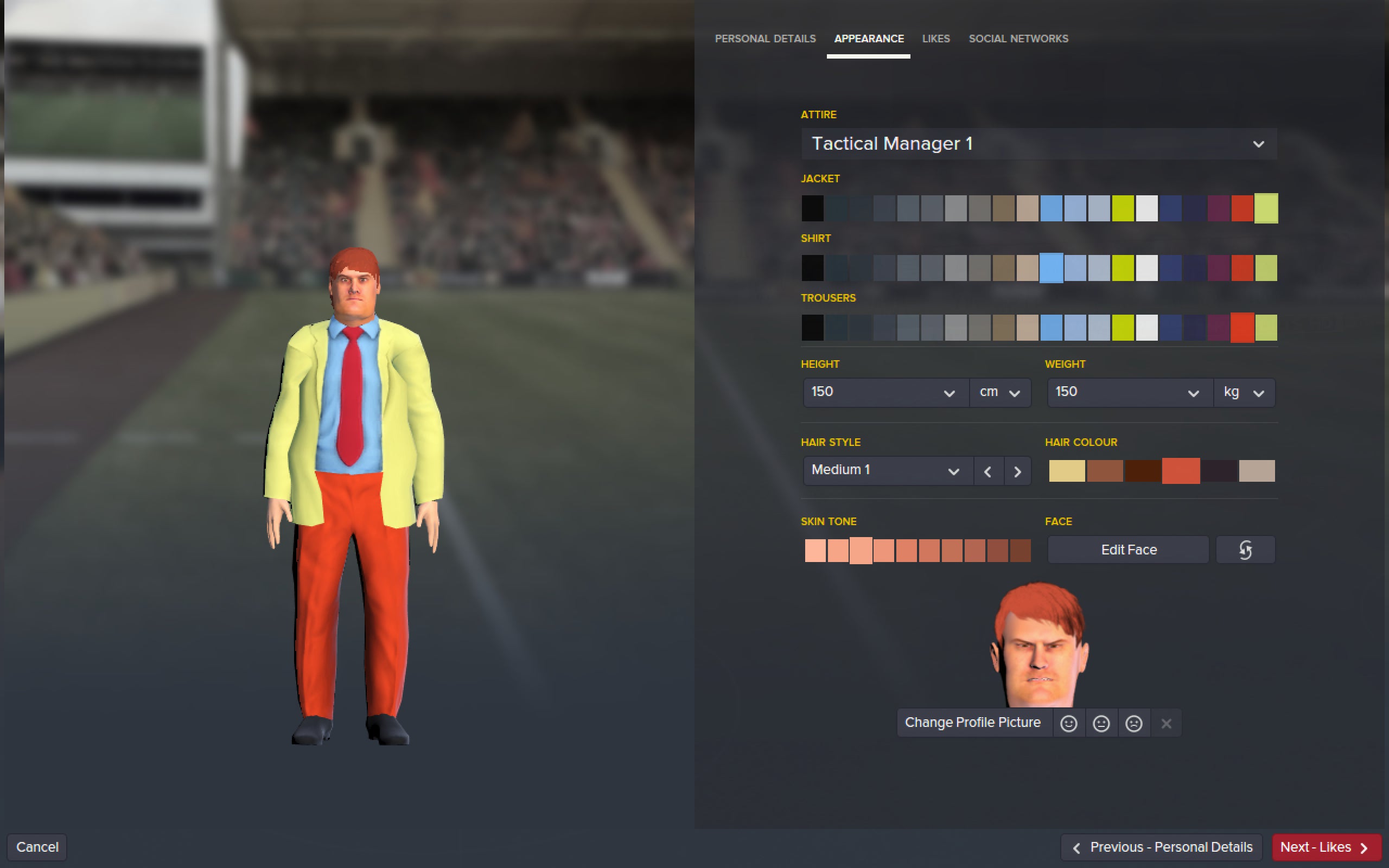
Task: Select the frowning face profile expression icon
Action: pyautogui.click(x=1133, y=723)
